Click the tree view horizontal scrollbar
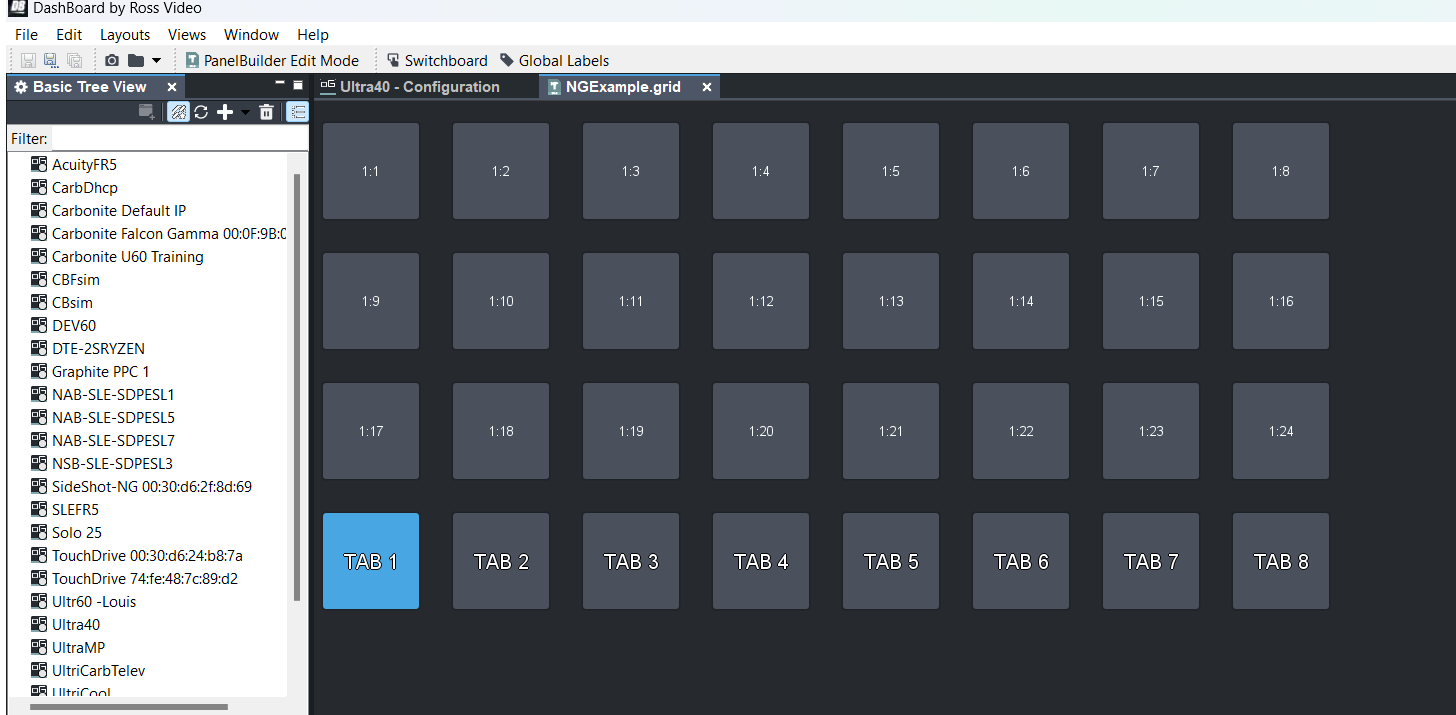 pyautogui.click(x=129, y=707)
